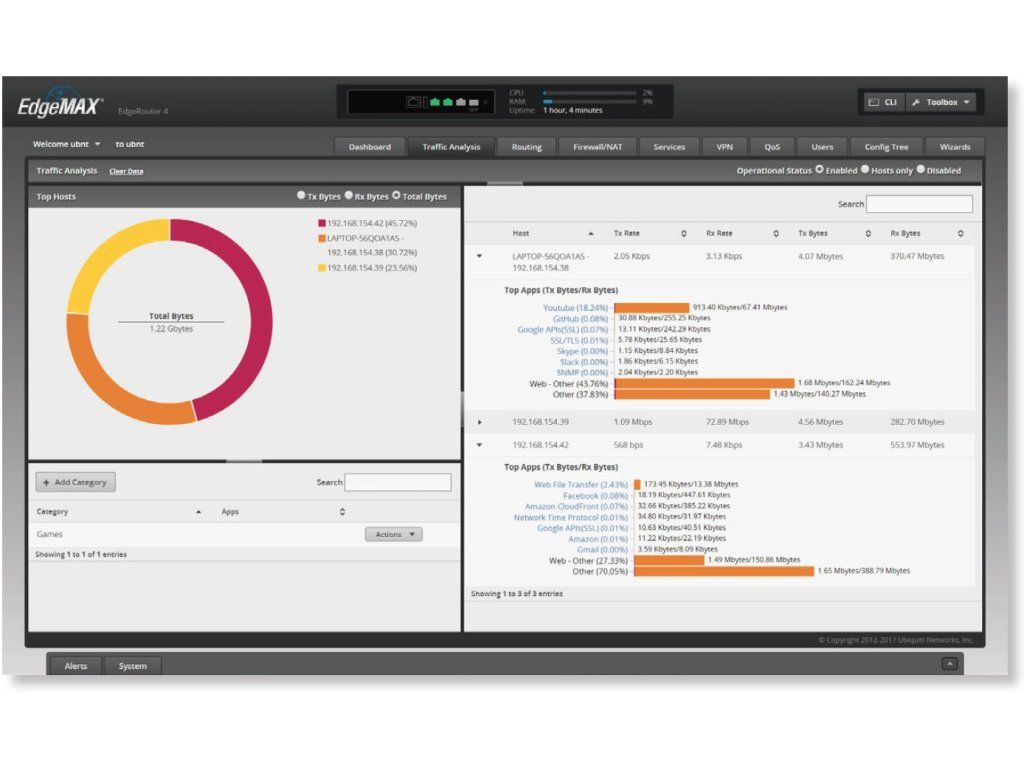This screenshot has width=1024, height=768.
Task: Open the Services tab
Action: (x=669, y=147)
